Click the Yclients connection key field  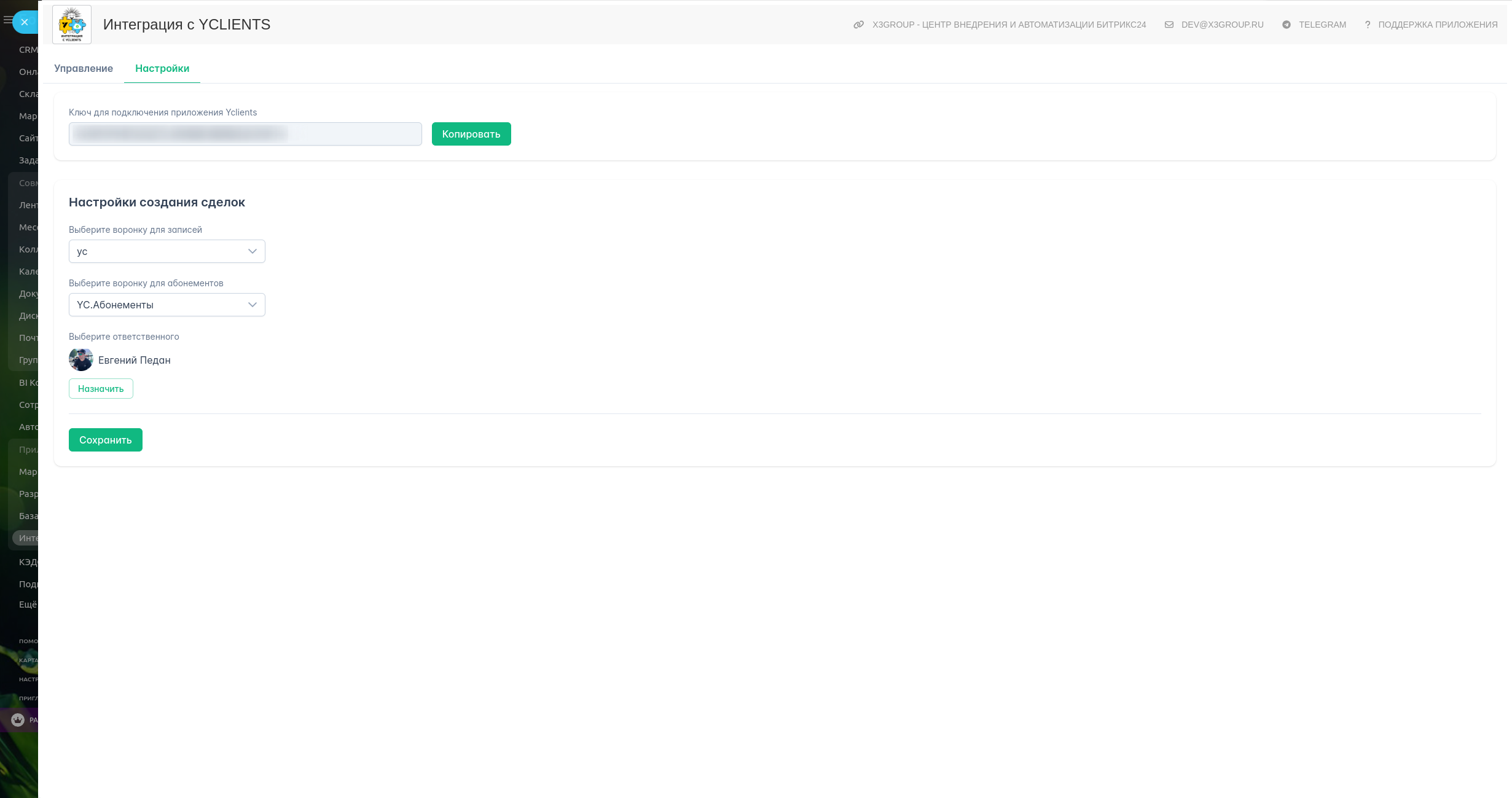point(245,134)
